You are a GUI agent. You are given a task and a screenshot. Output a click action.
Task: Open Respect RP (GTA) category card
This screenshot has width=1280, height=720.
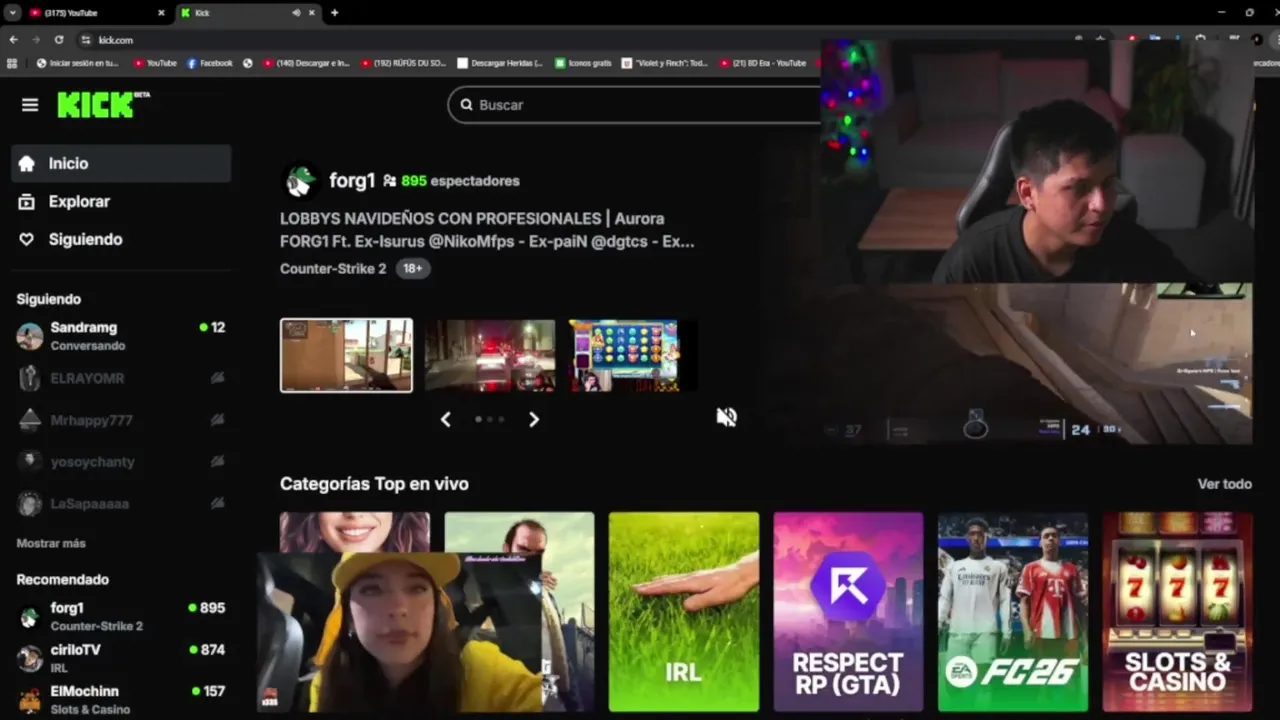click(848, 612)
